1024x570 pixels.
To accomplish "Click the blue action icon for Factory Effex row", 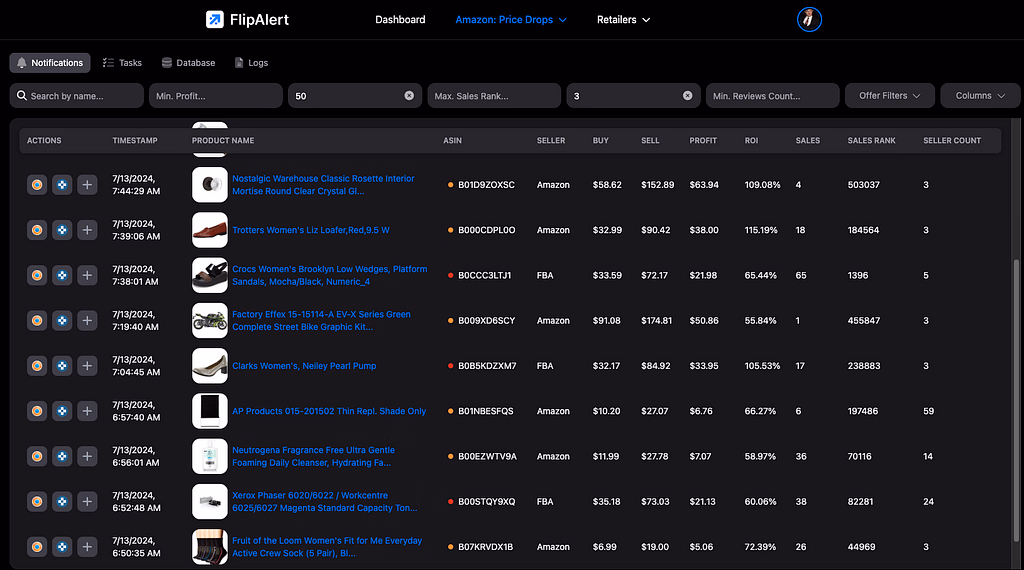I will [62, 321].
